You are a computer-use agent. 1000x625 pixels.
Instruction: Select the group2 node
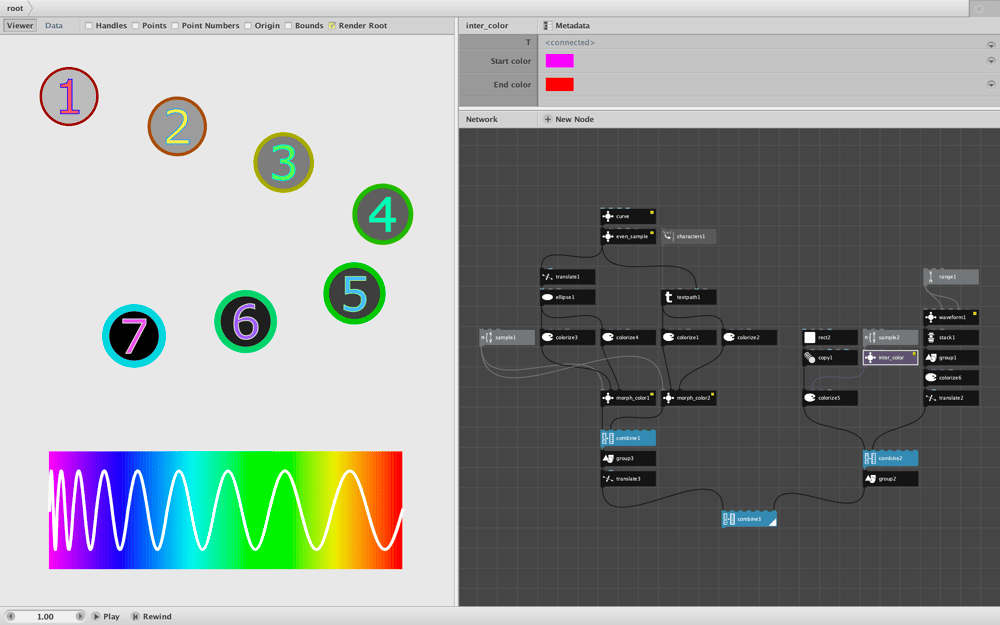(890, 479)
